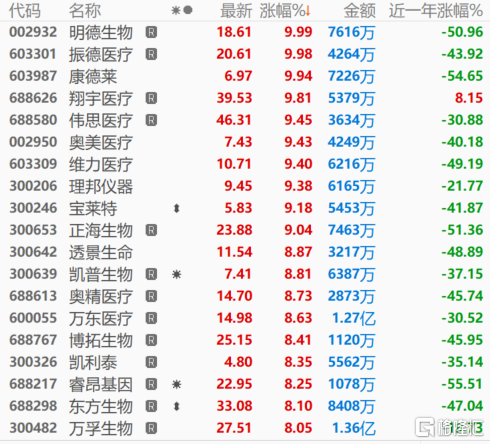
Task: Select the 理邦仪器 stock row
Action: tap(245, 186)
